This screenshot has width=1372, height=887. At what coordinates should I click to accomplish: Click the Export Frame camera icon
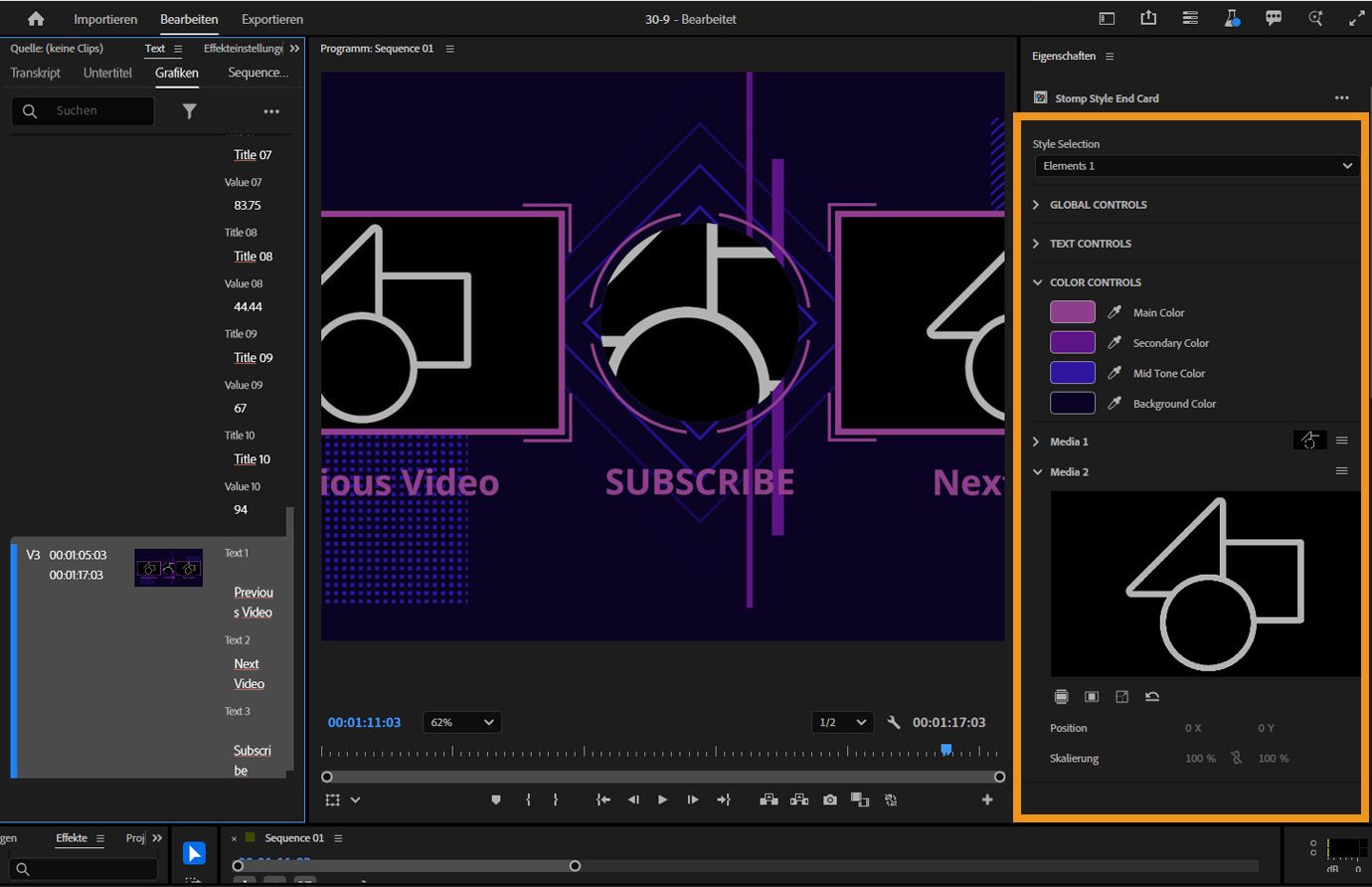[830, 799]
